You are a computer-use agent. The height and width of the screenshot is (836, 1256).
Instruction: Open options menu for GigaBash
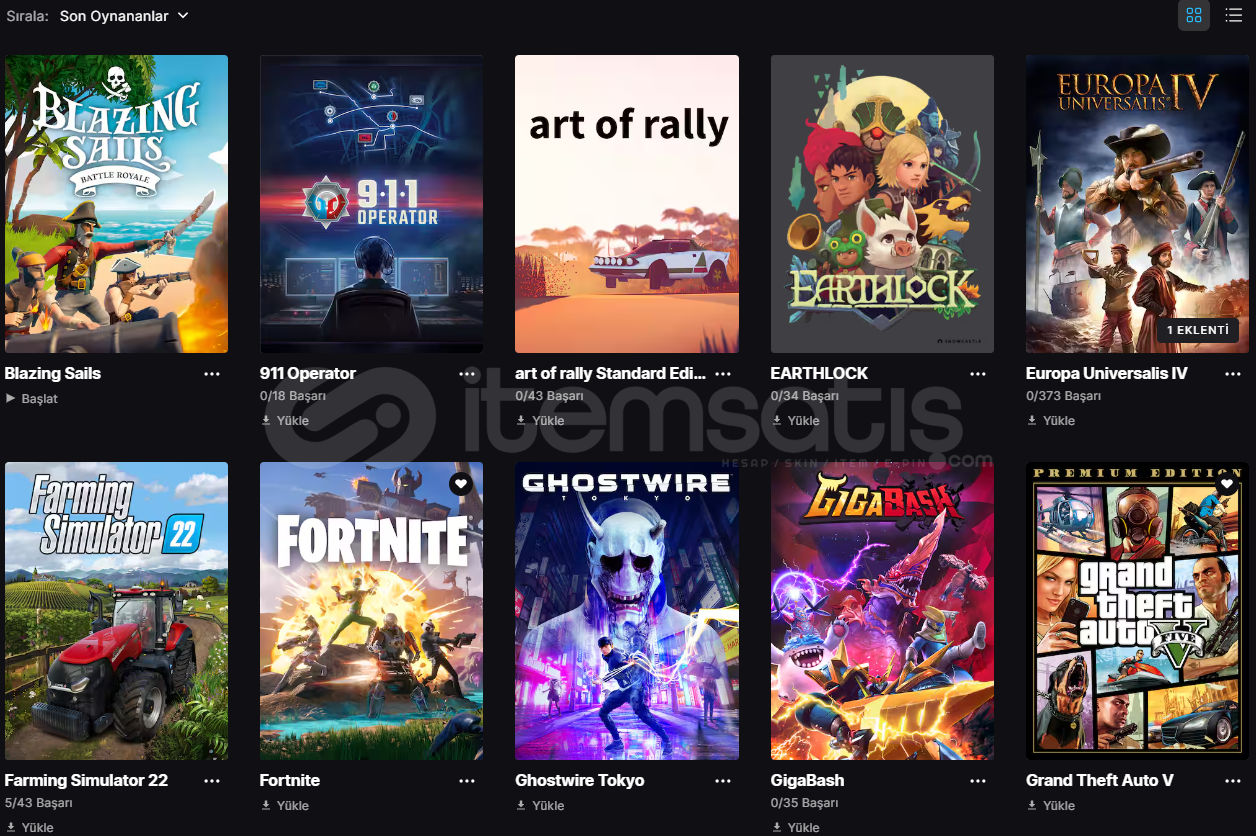(x=978, y=780)
